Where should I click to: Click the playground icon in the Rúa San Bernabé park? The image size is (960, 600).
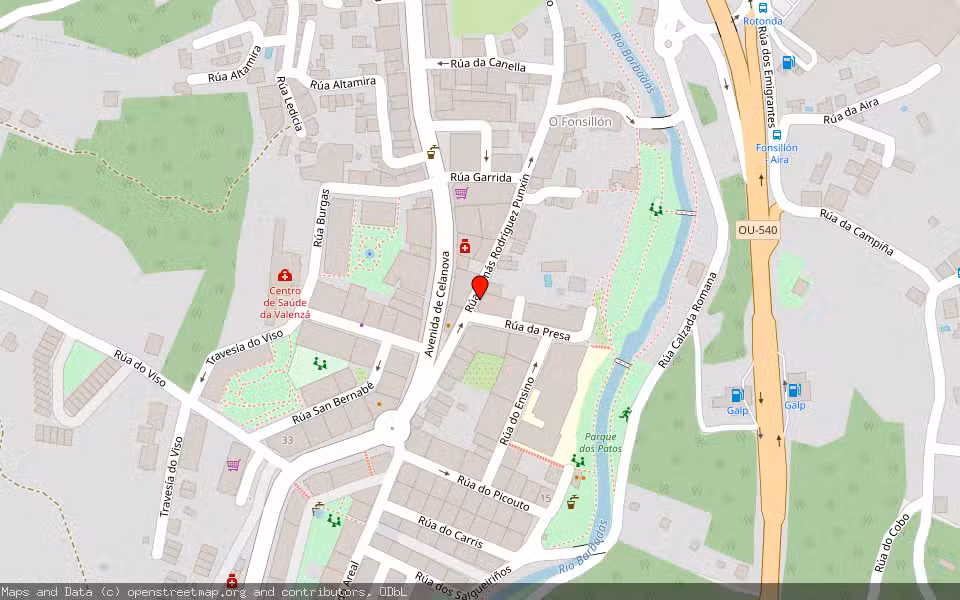click(x=320, y=364)
